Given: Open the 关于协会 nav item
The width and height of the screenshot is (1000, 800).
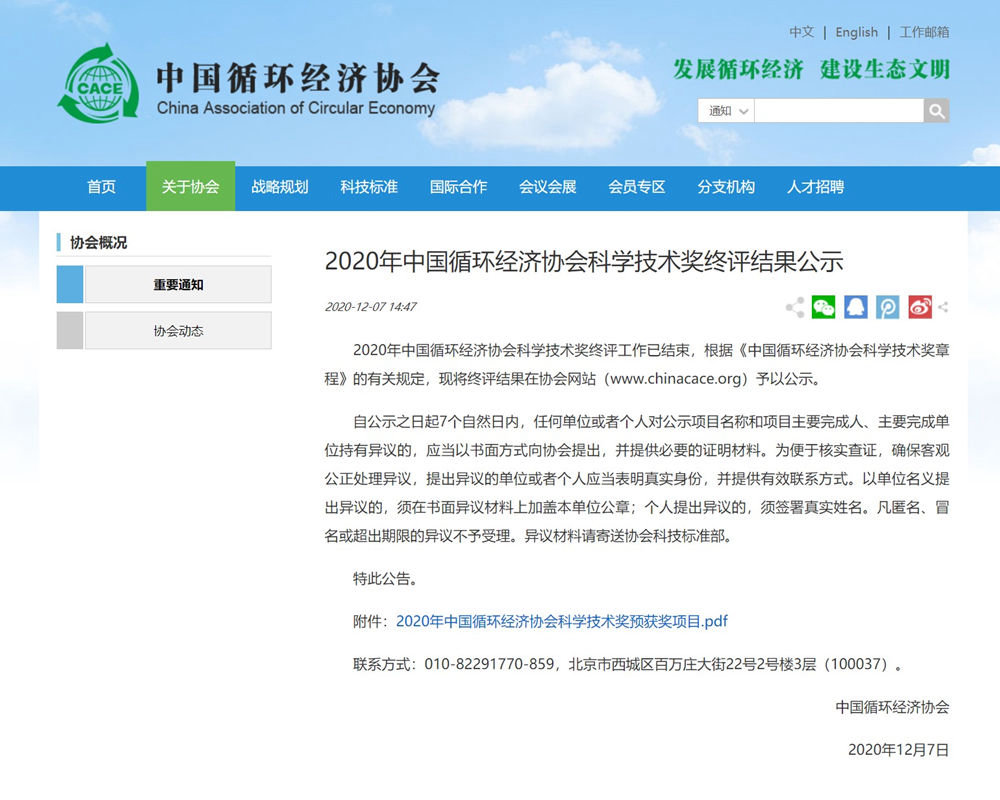Looking at the screenshot, I should click(191, 186).
